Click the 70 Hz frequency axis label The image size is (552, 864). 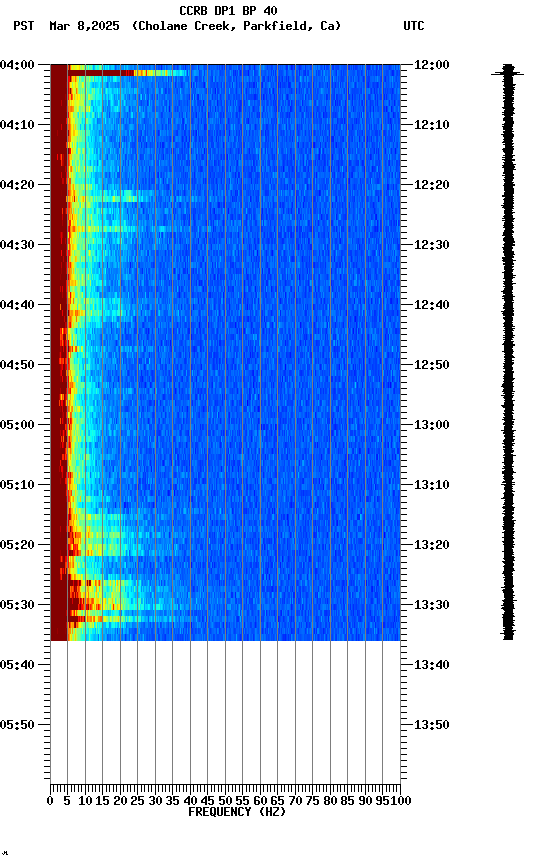pos(295,801)
